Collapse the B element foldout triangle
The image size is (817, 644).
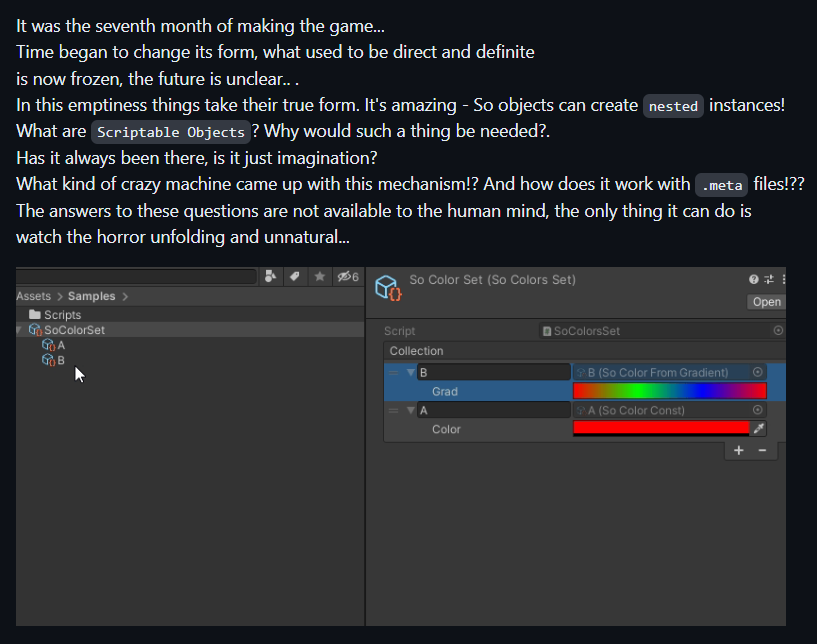[x=411, y=373]
